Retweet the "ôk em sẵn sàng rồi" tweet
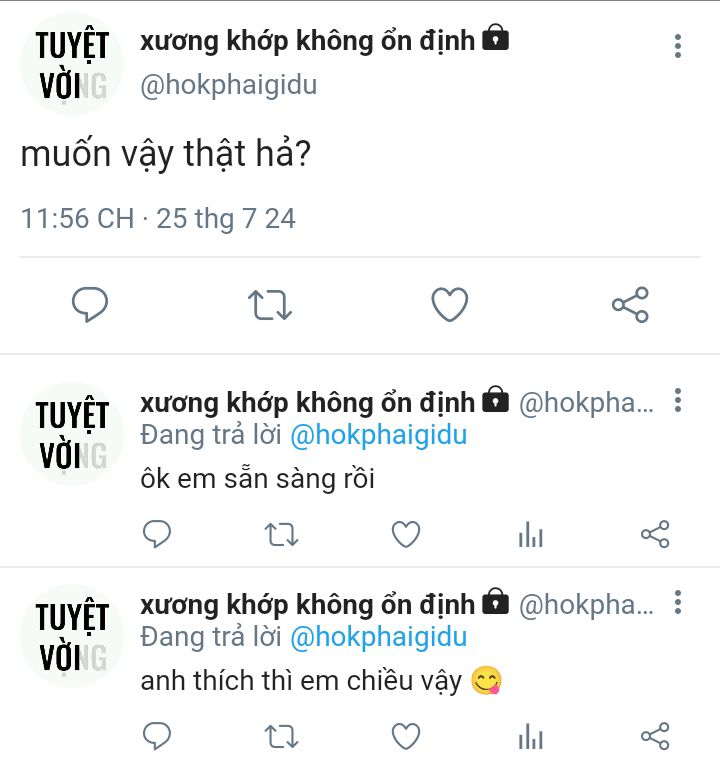The image size is (720, 765). tap(281, 535)
